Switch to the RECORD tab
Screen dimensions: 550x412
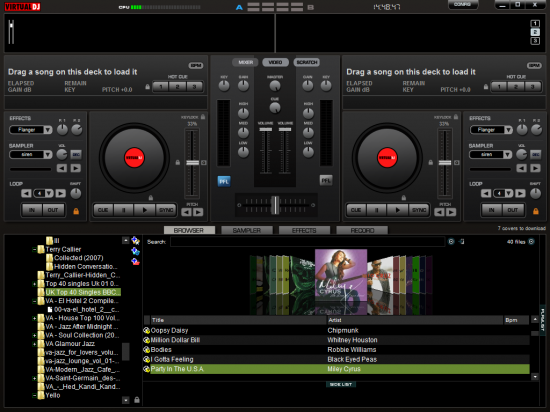tap(362, 230)
